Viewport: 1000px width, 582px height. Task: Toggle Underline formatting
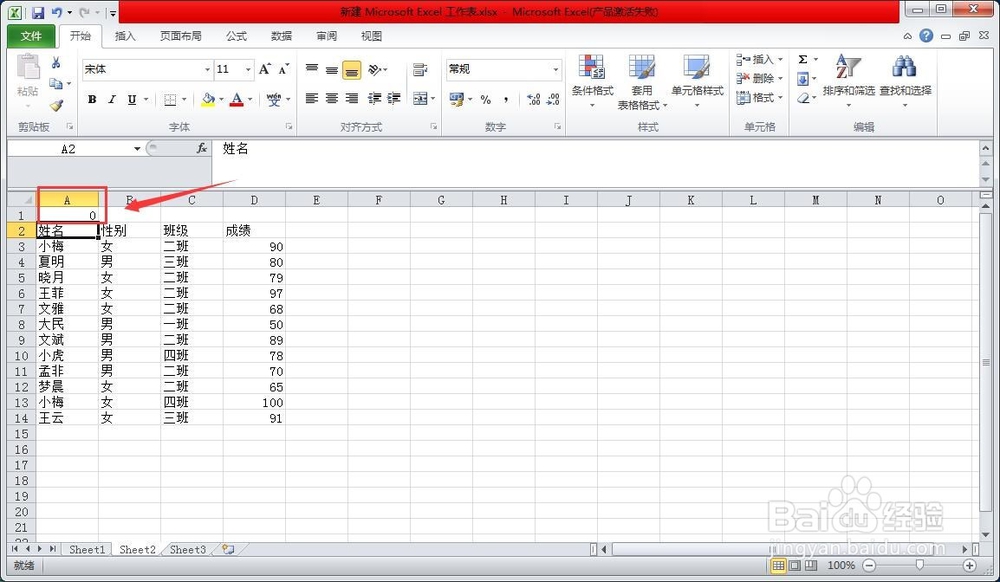[131, 99]
